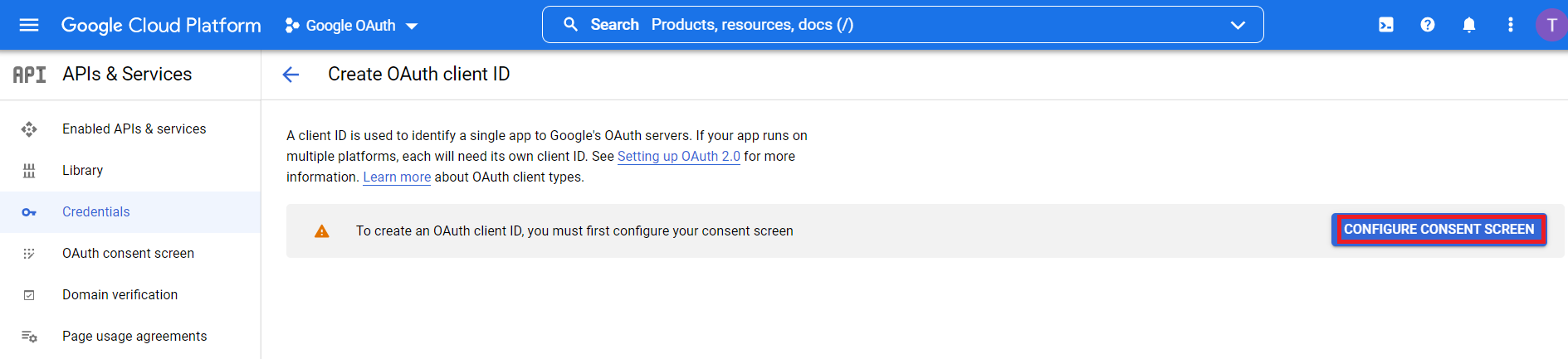Select Library in the sidebar

pyautogui.click(x=82, y=170)
